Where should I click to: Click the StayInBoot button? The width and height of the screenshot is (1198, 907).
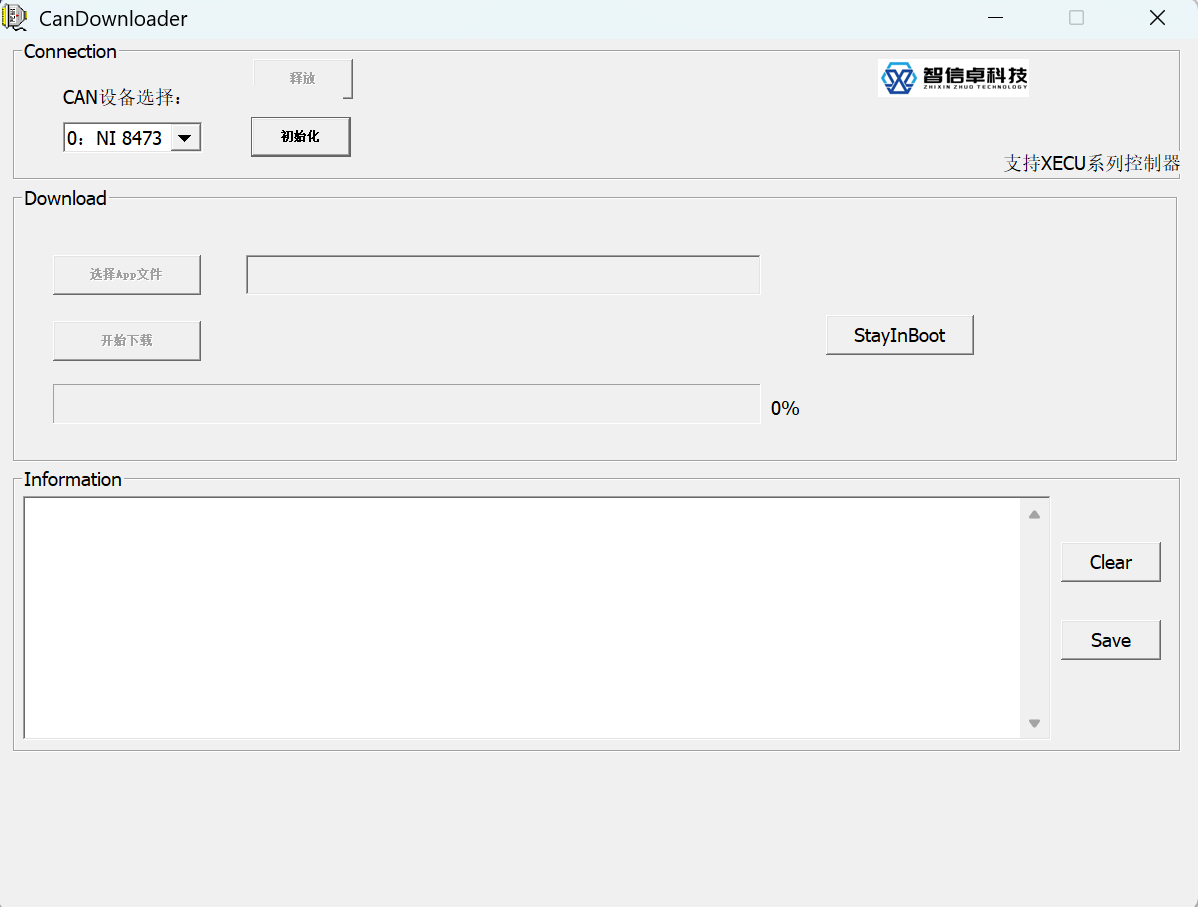pos(899,335)
